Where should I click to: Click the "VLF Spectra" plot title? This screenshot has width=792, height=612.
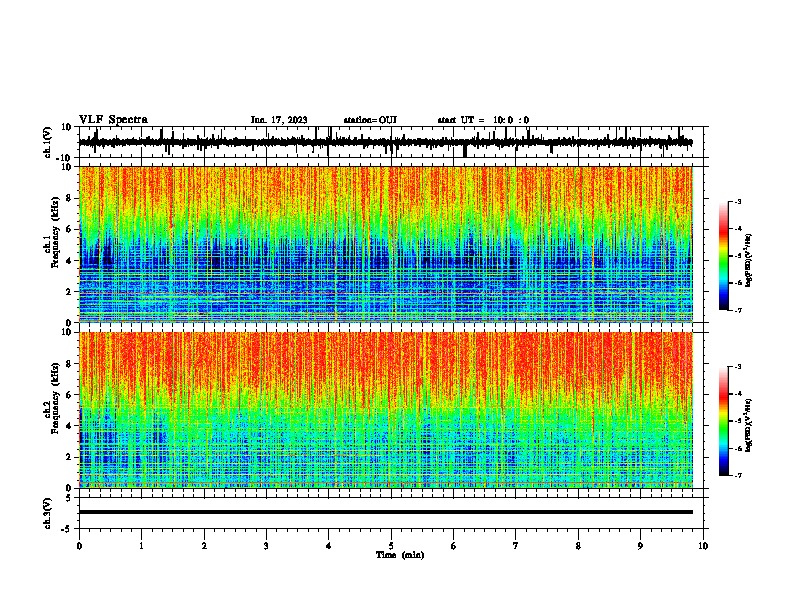(x=113, y=120)
